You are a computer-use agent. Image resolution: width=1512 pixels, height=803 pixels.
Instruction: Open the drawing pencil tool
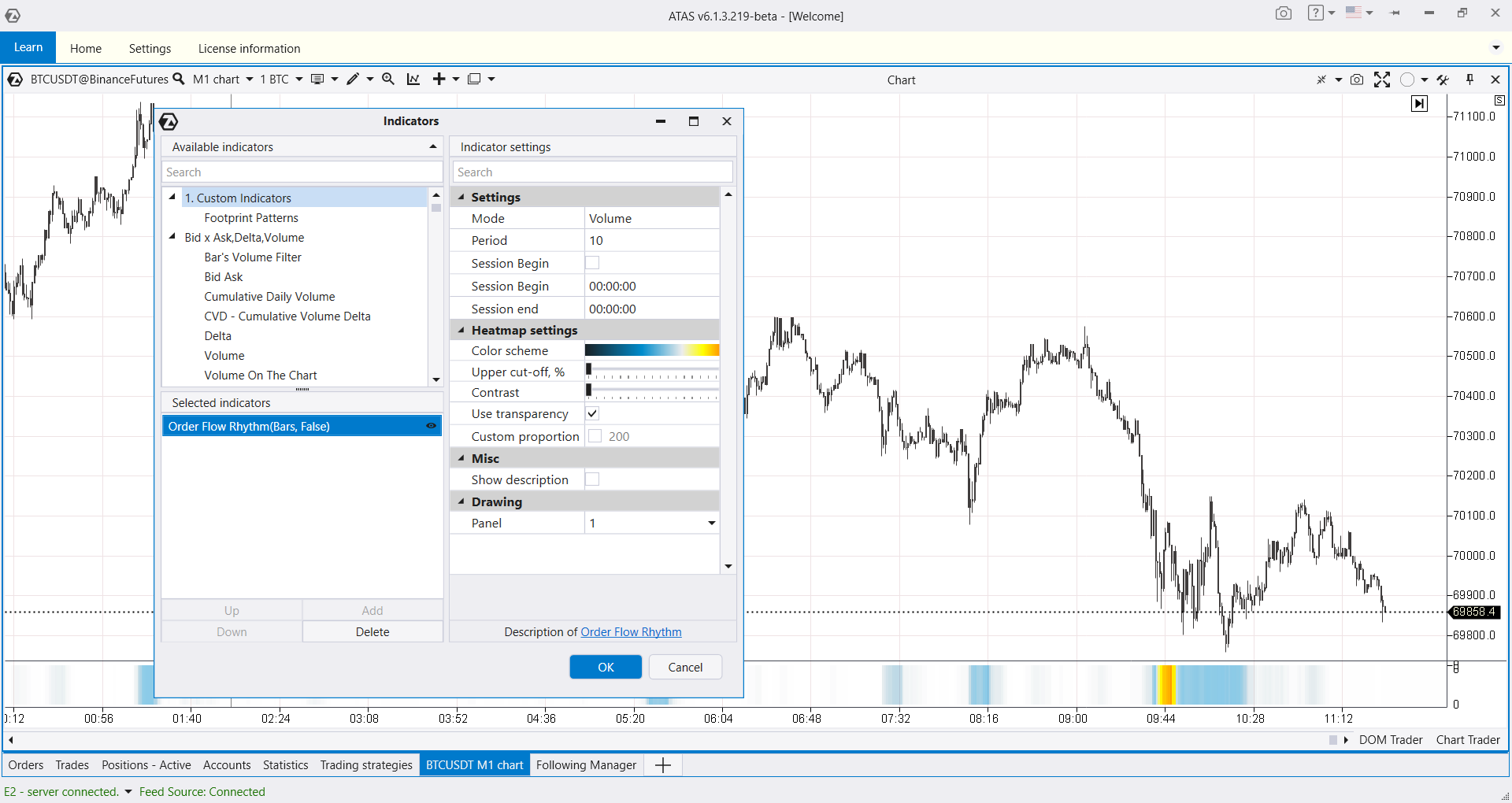pyautogui.click(x=353, y=79)
